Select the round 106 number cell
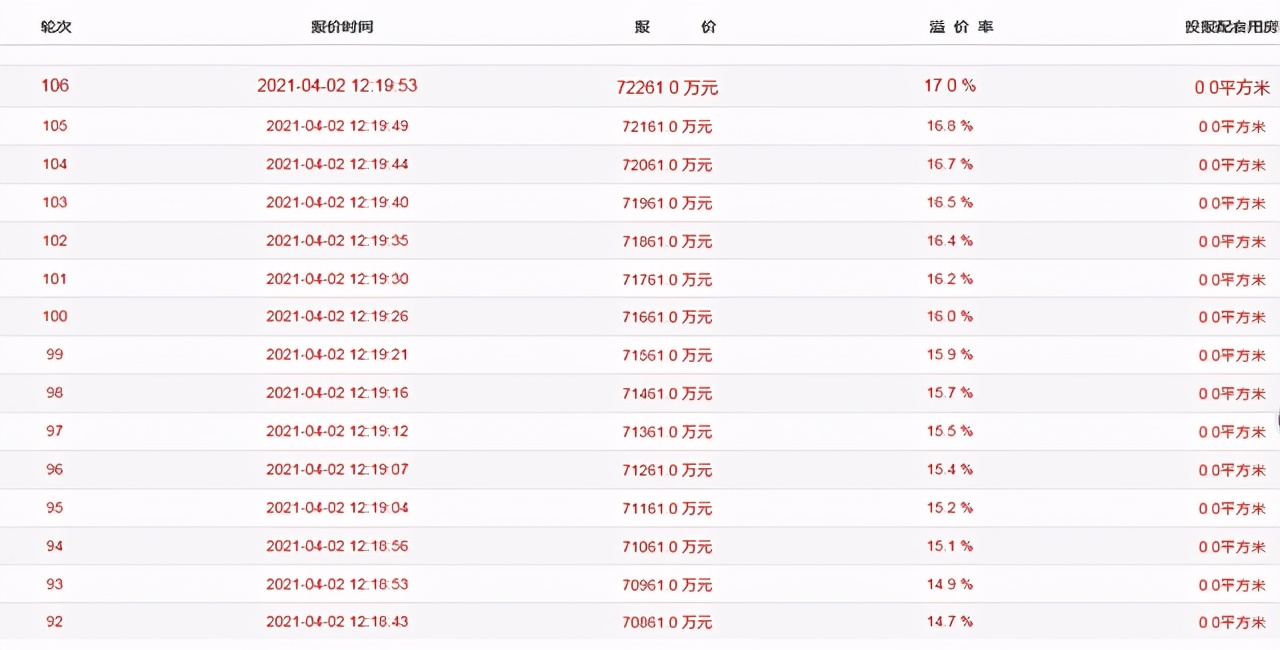 tap(55, 86)
